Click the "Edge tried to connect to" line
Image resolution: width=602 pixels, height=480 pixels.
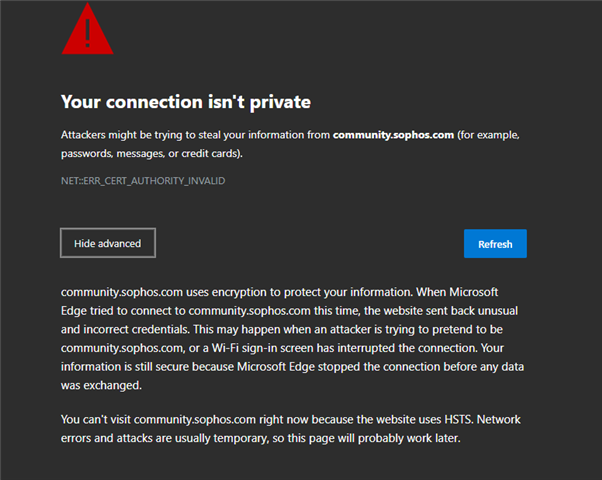click(x=289, y=311)
